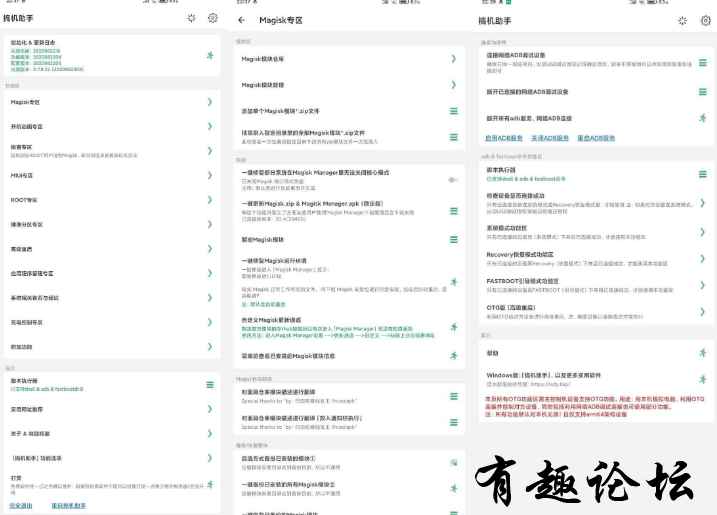
Task: Toggle the Magisk Manager 核心模式 fix switch
Action: (x=453, y=180)
